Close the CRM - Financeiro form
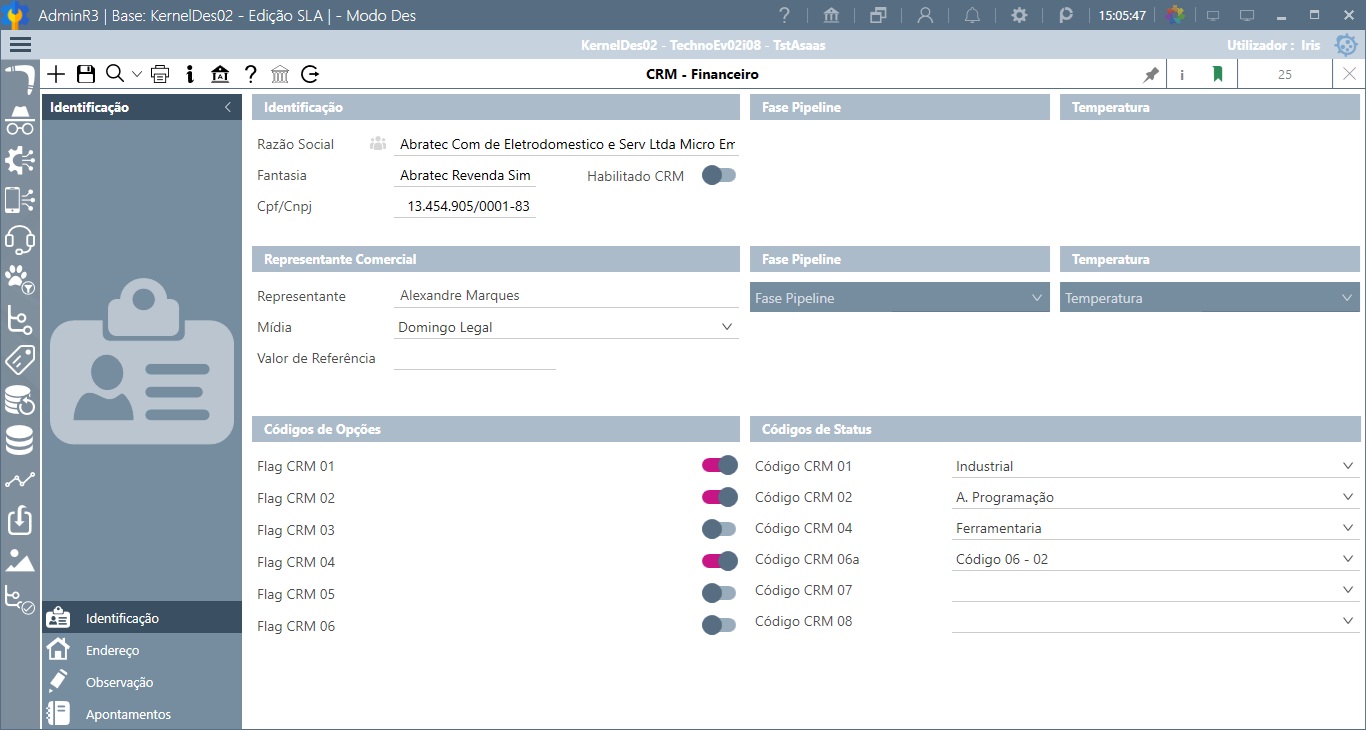 click(1349, 74)
